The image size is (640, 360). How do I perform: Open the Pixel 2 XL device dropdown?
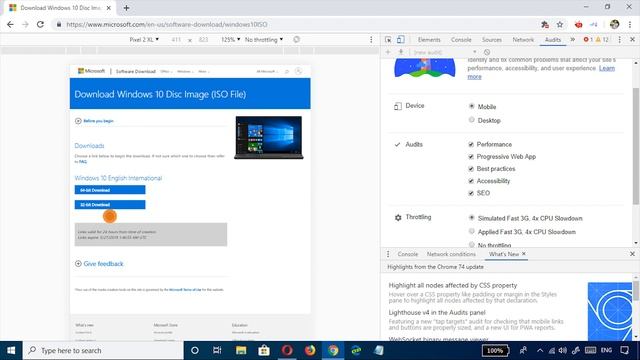tap(144, 40)
